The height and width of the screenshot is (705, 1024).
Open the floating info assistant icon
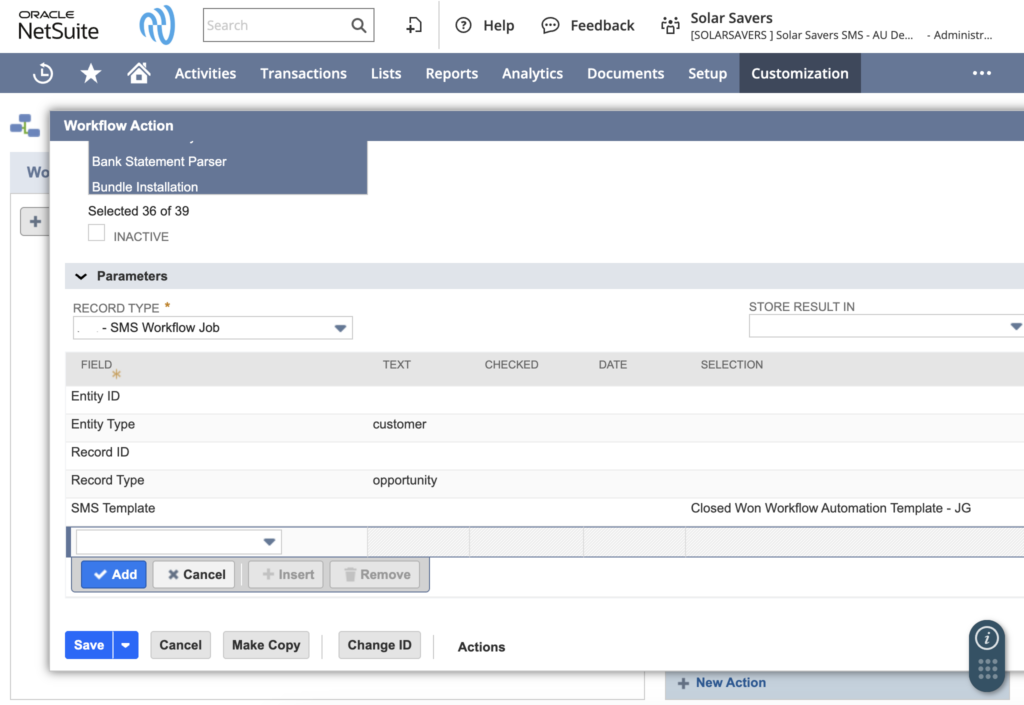click(x=987, y=638)
